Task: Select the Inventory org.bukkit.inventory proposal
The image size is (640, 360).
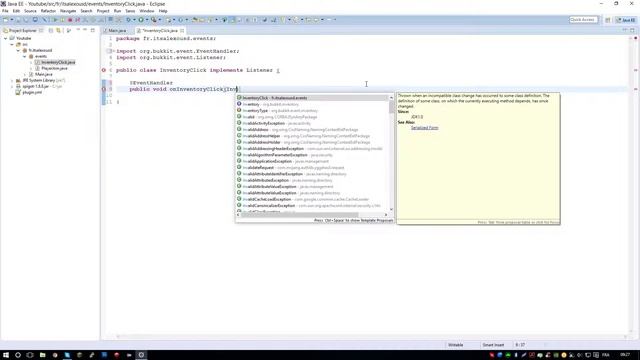Action: coord(312,104)
